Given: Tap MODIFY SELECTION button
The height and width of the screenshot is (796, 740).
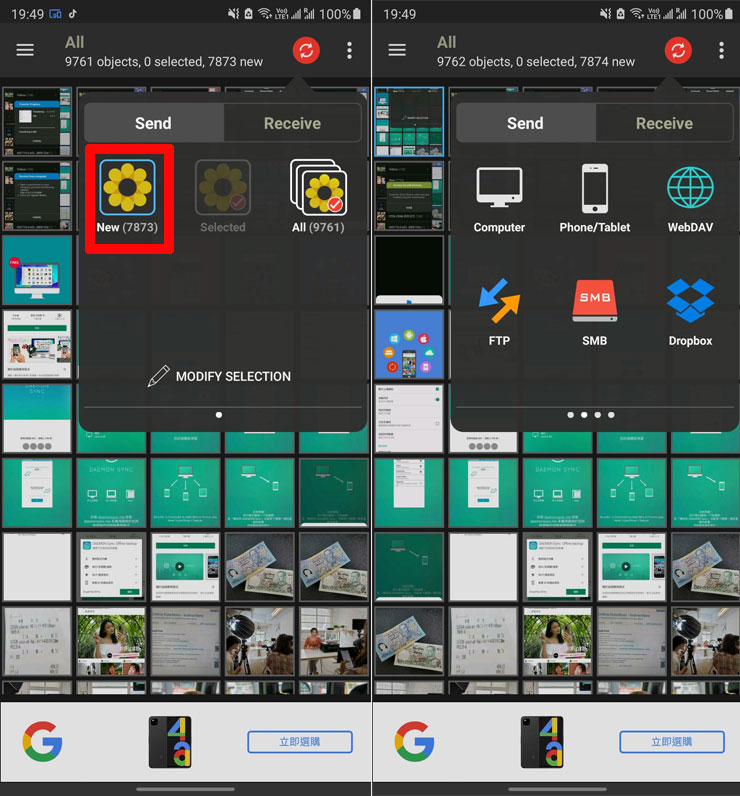Looking at the screenshot, I should click(x=219, y=376).
